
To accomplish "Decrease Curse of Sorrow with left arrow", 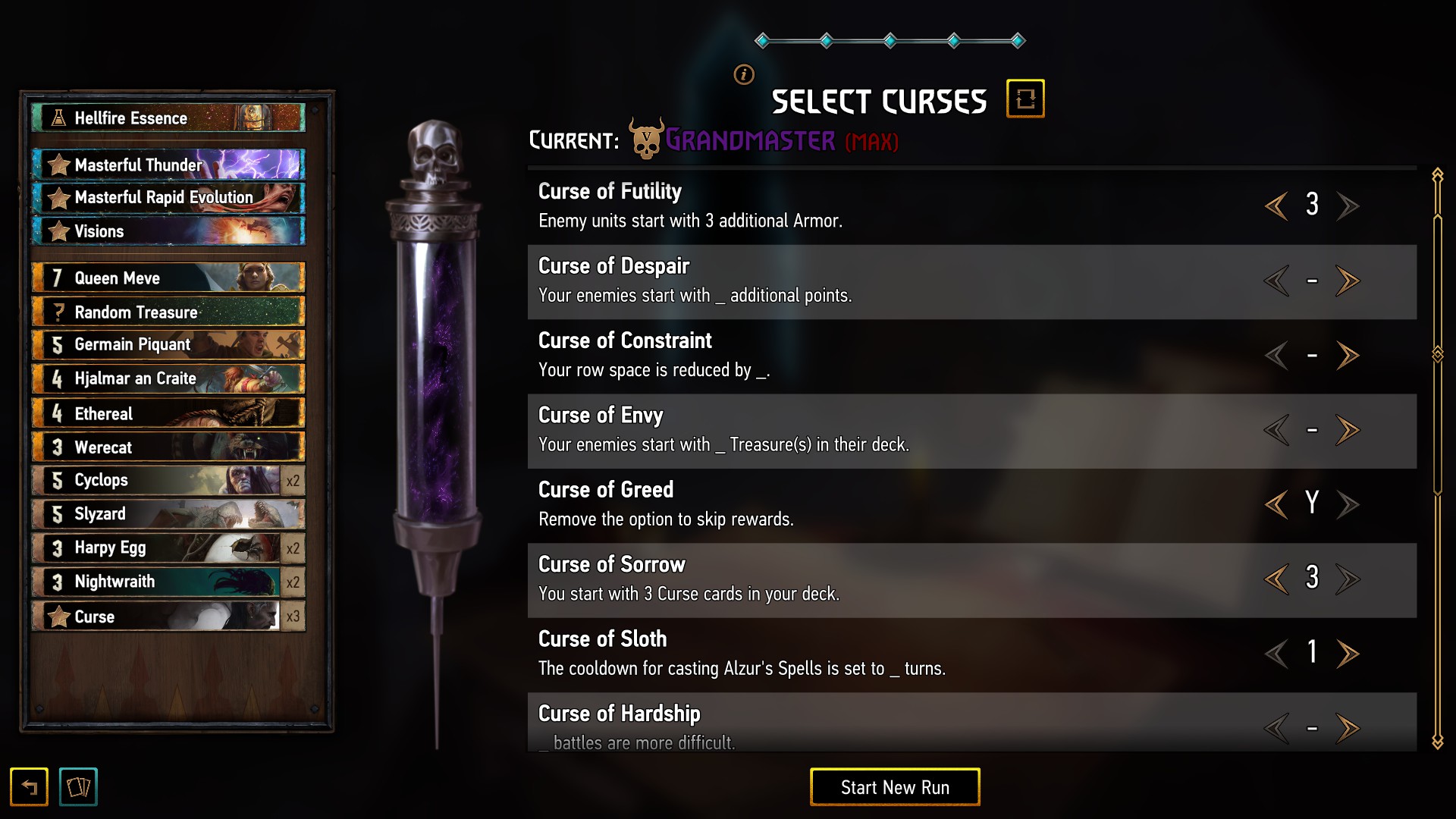I will click(x=1277, y=579).
